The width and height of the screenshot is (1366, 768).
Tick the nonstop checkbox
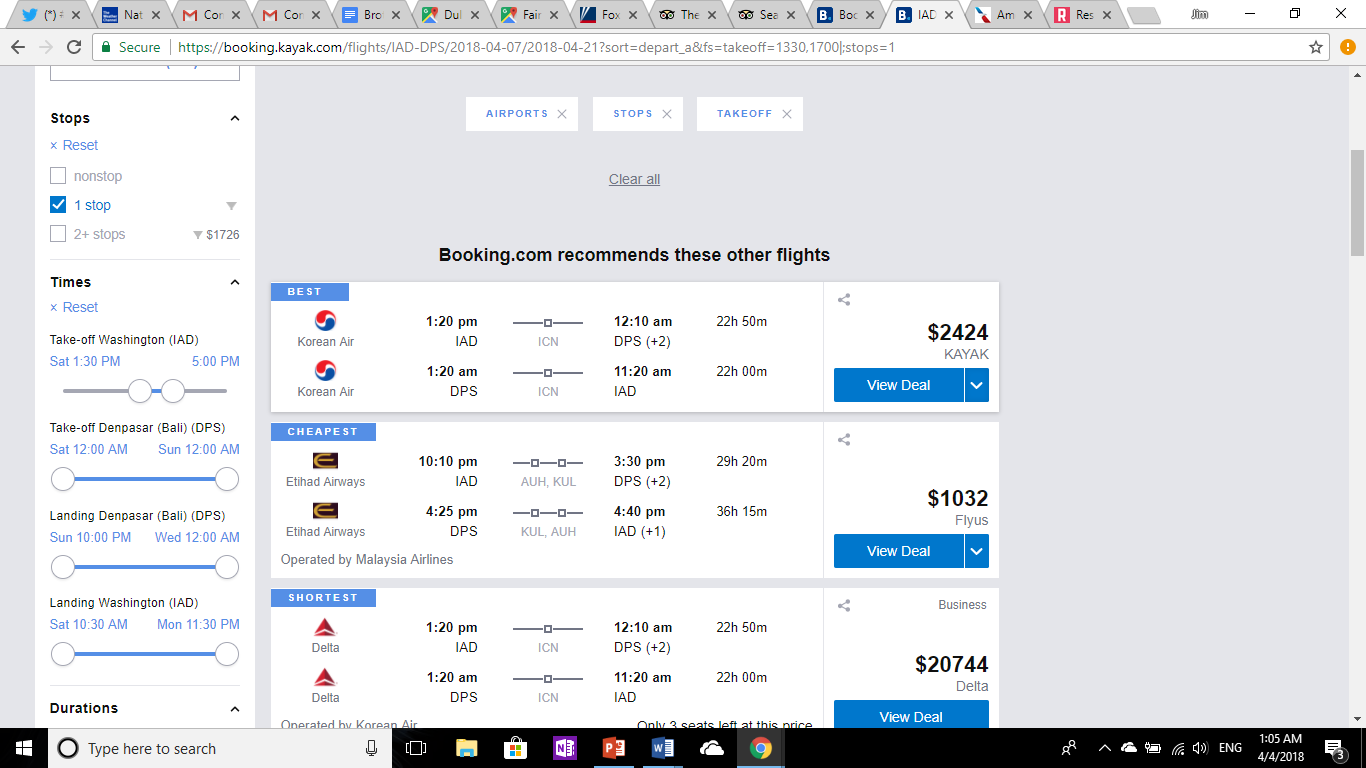(58, 176)
